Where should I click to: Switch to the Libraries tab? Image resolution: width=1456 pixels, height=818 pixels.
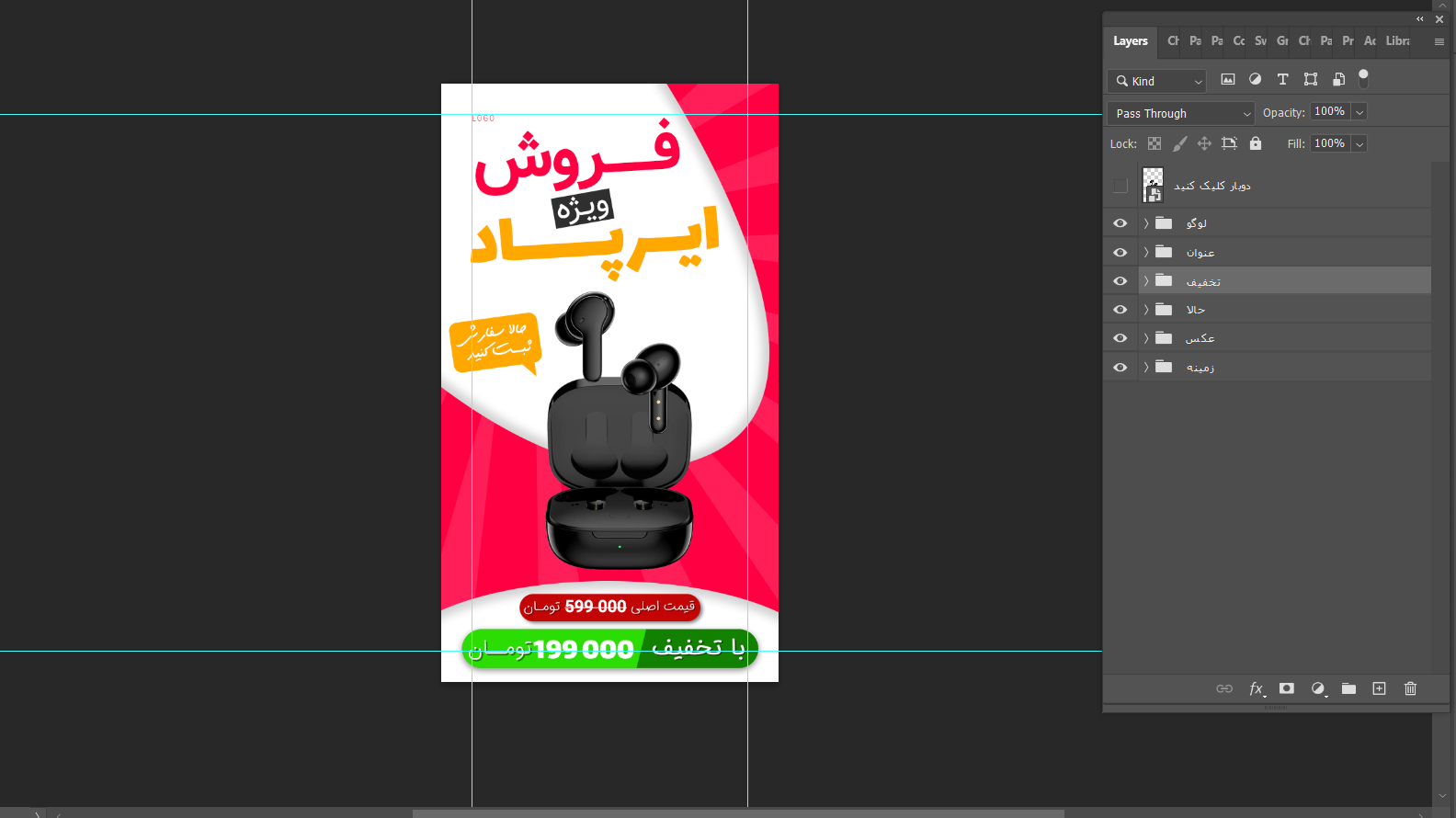pos(1397,41)
